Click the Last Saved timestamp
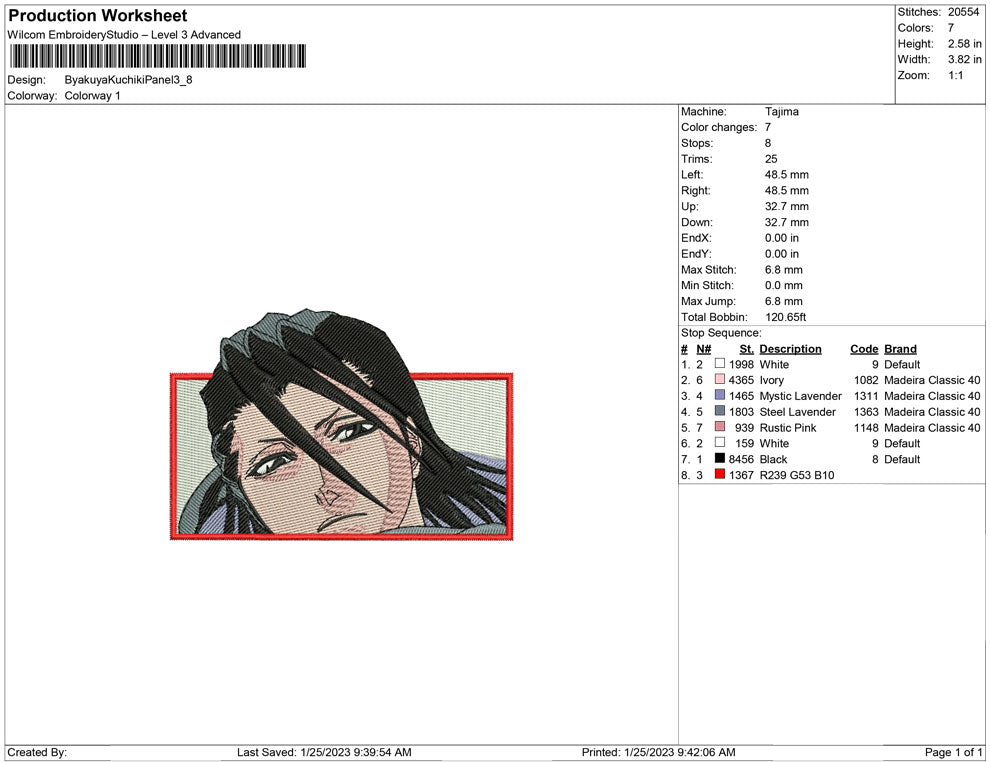This screenshot has height=762, width=990. pos(325,752)
